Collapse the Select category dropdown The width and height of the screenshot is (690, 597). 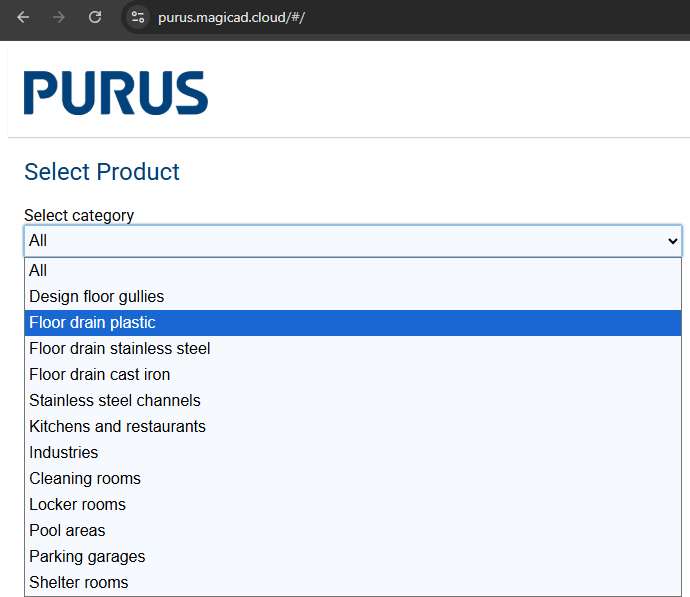[353, 241]
